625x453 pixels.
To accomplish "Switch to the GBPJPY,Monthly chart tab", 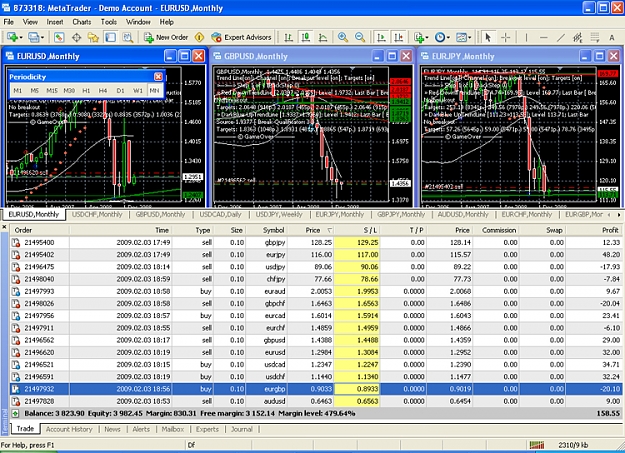I will point(401,215).
